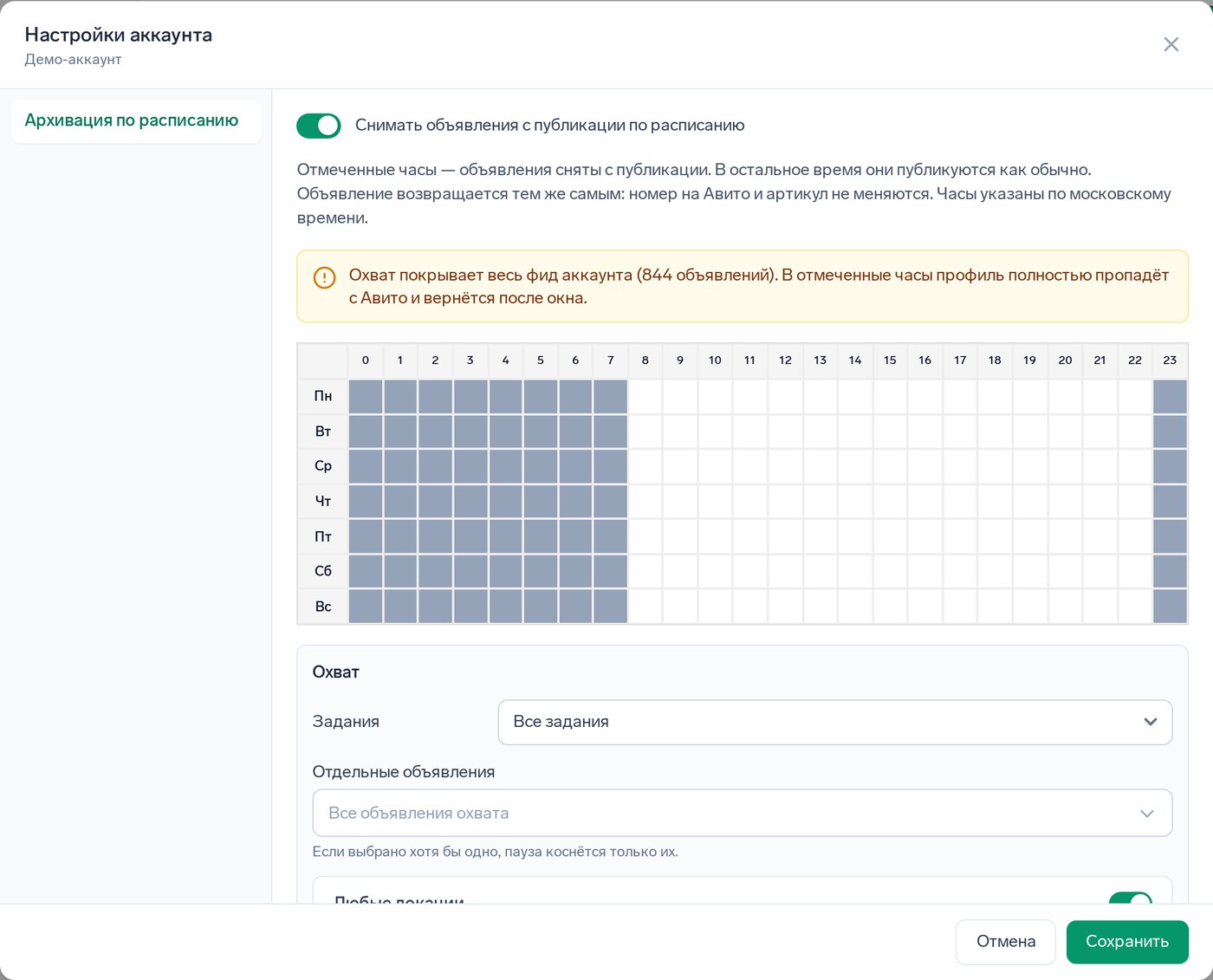This screenshot has height=980, width=1213.
Task: Click chevron arrow in Задания dropdown
Action: (1151, 722)
